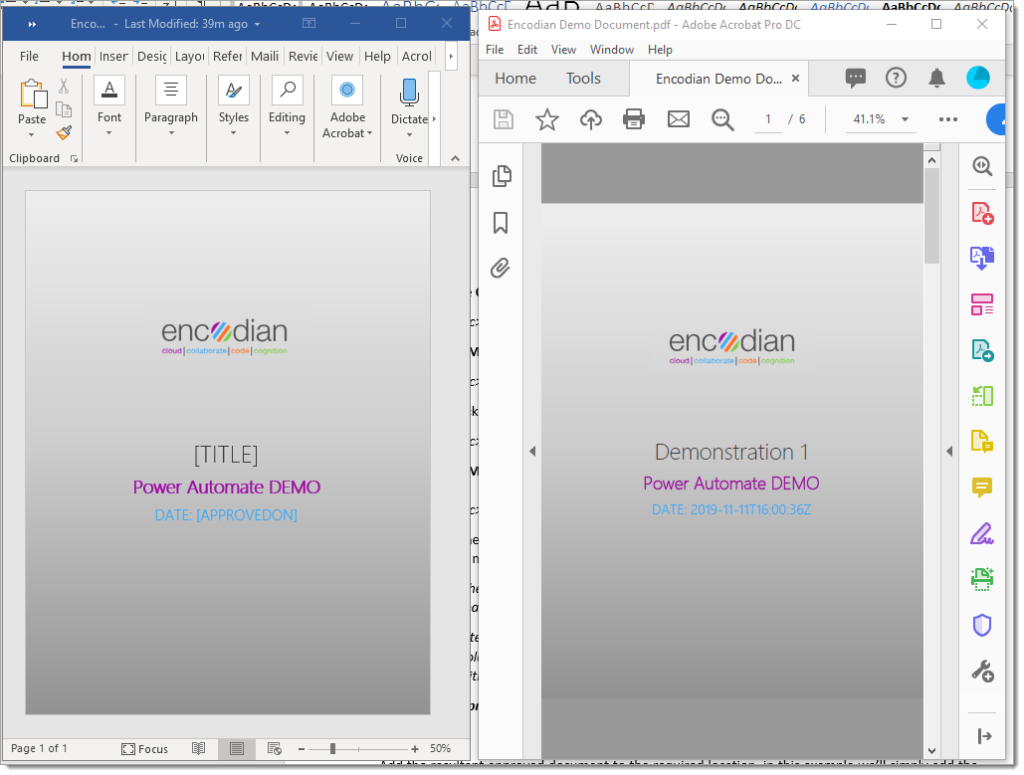Screen dimensions: 1024x775
Task: Click the cloud upload icon in Acrobat
Action: click(590, 119)
